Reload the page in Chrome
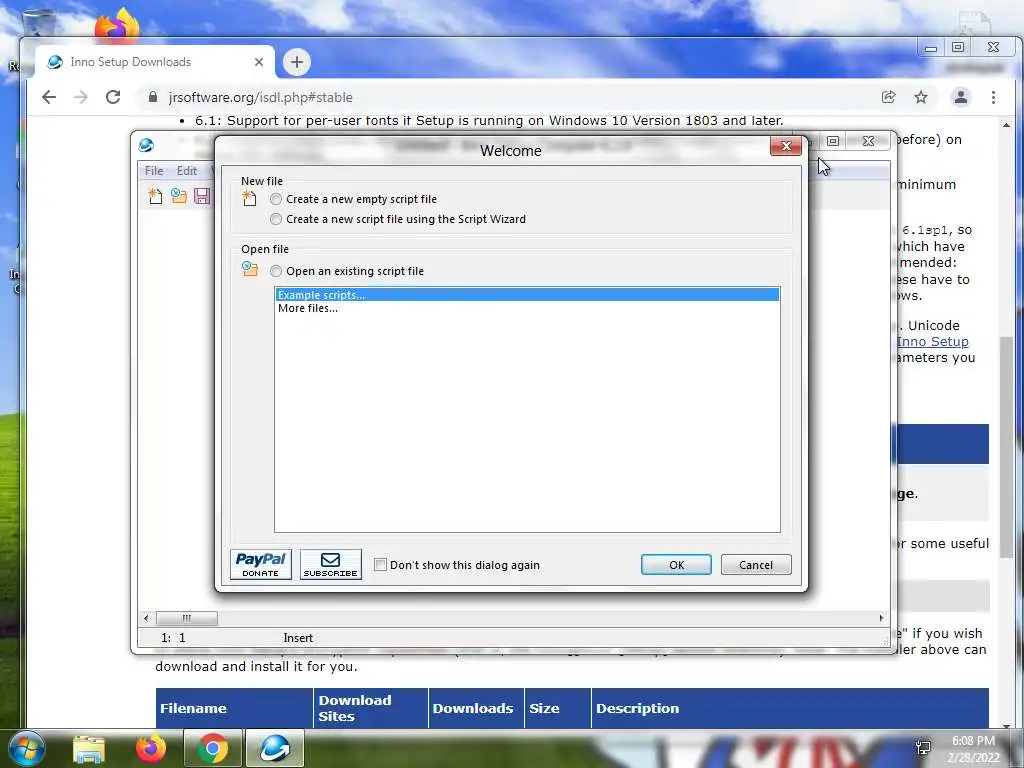Viewport: 1024px width, 768px height. coord(113,97)
